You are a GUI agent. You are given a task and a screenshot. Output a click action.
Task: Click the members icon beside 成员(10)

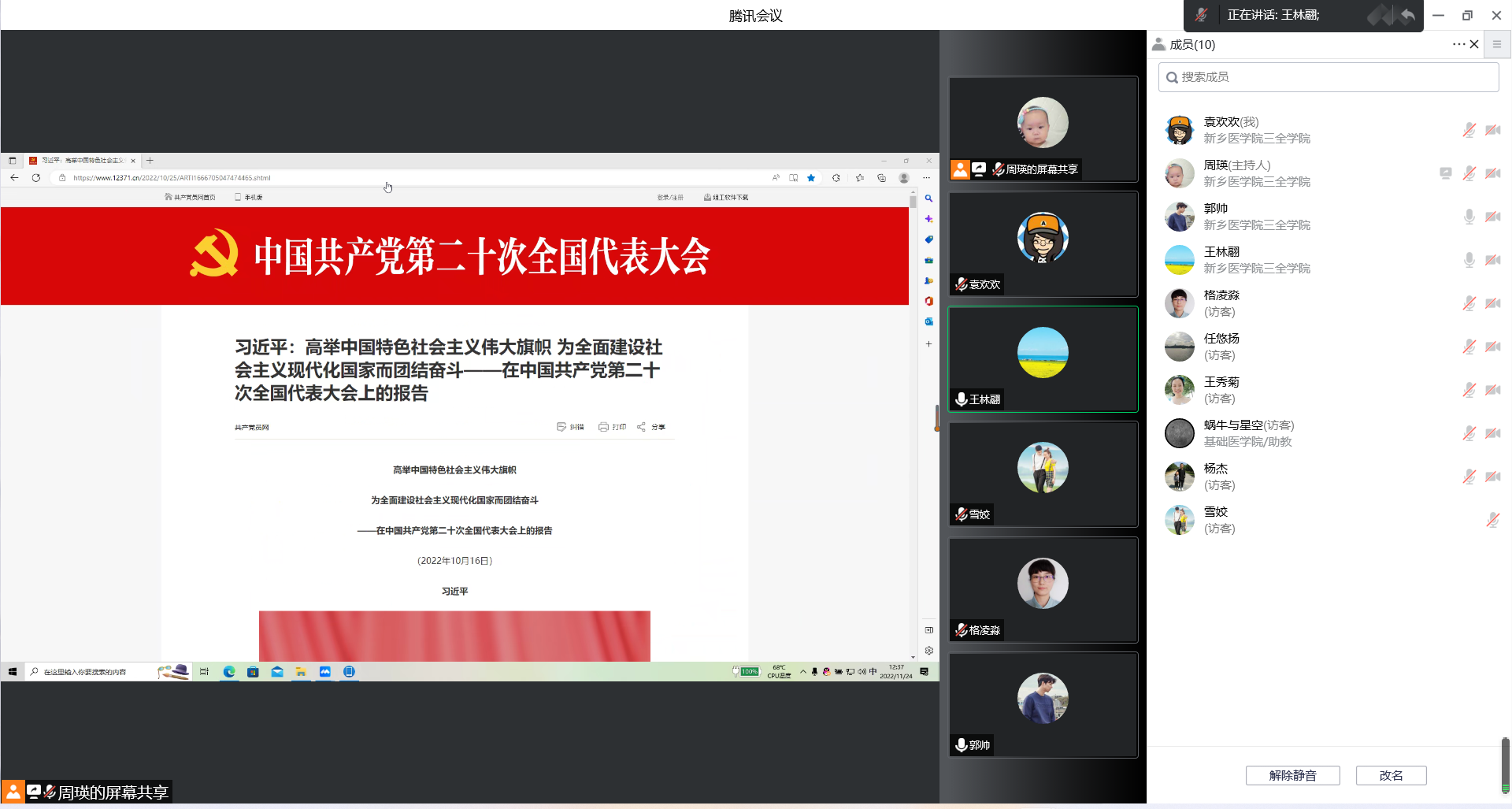pyautogui.click(x=1158, y=45)
